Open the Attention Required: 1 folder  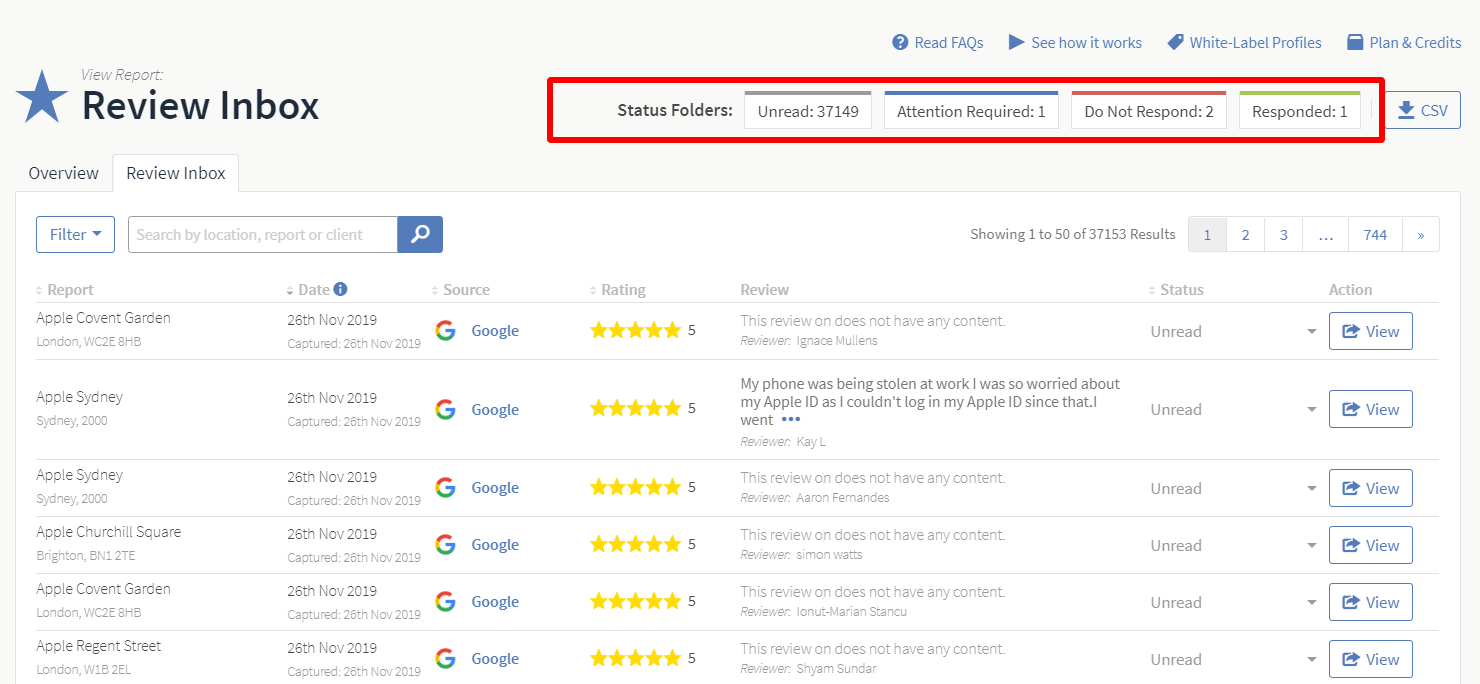[x=971, y=110]
